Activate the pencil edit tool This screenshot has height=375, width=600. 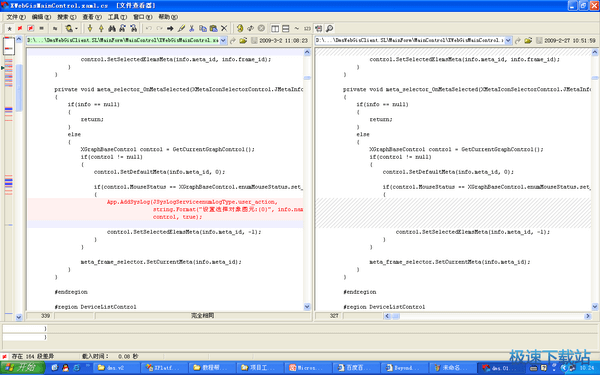(x=181, y=28)
